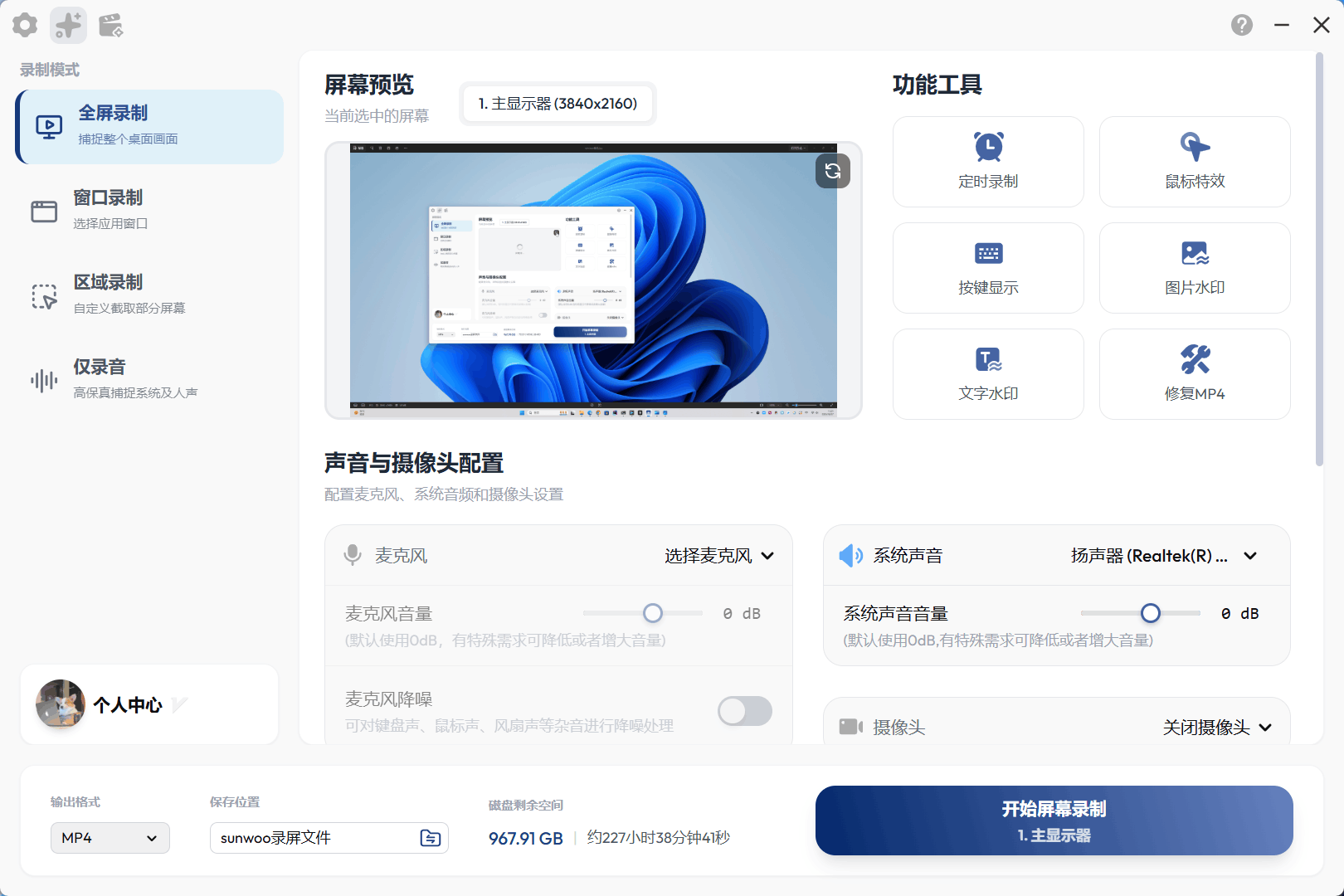
Task: Open the MP4 output format dropdown
Action: [110, 838]
